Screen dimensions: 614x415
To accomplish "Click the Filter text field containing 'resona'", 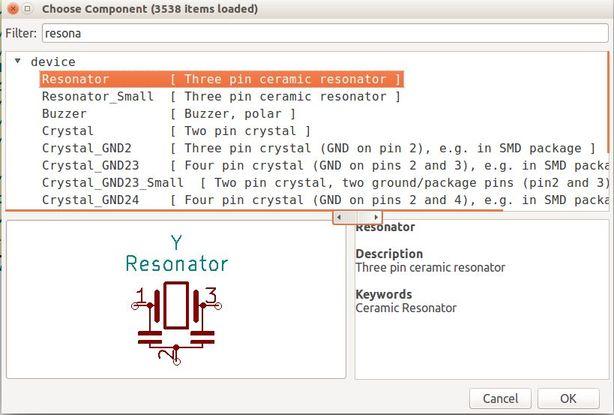I will pyautogui.click(x=325, y=33).
